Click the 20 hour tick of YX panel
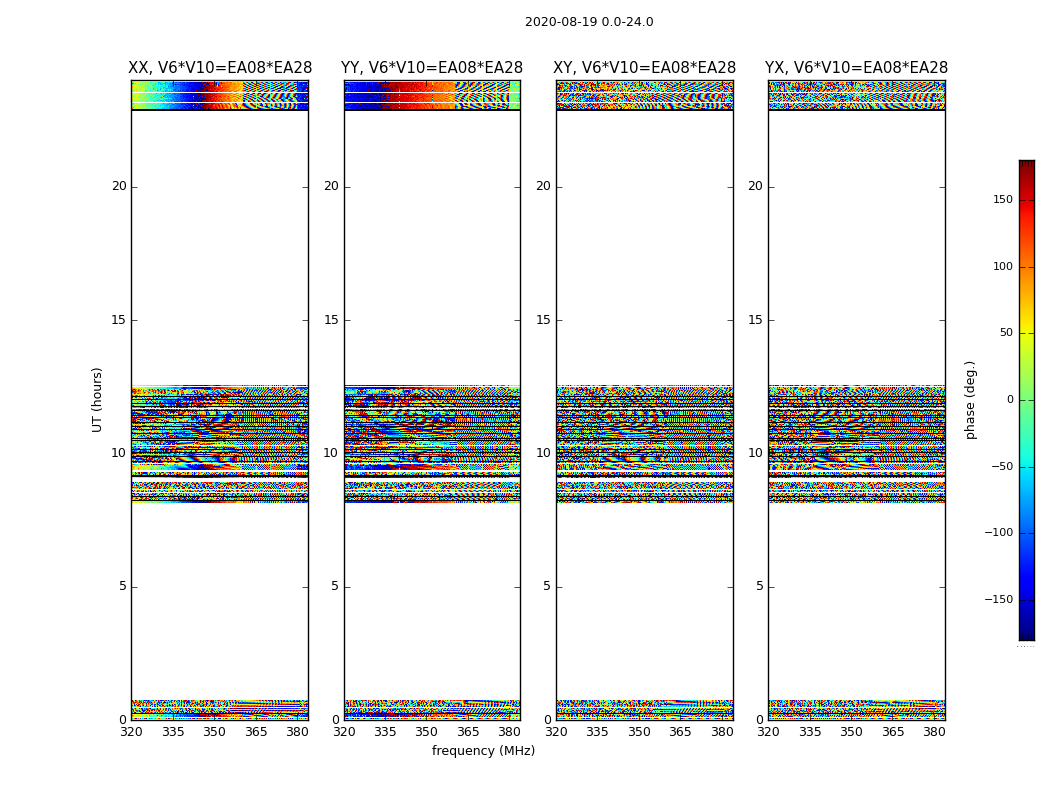The image size is (1050, 800). (x=755, y=186)
